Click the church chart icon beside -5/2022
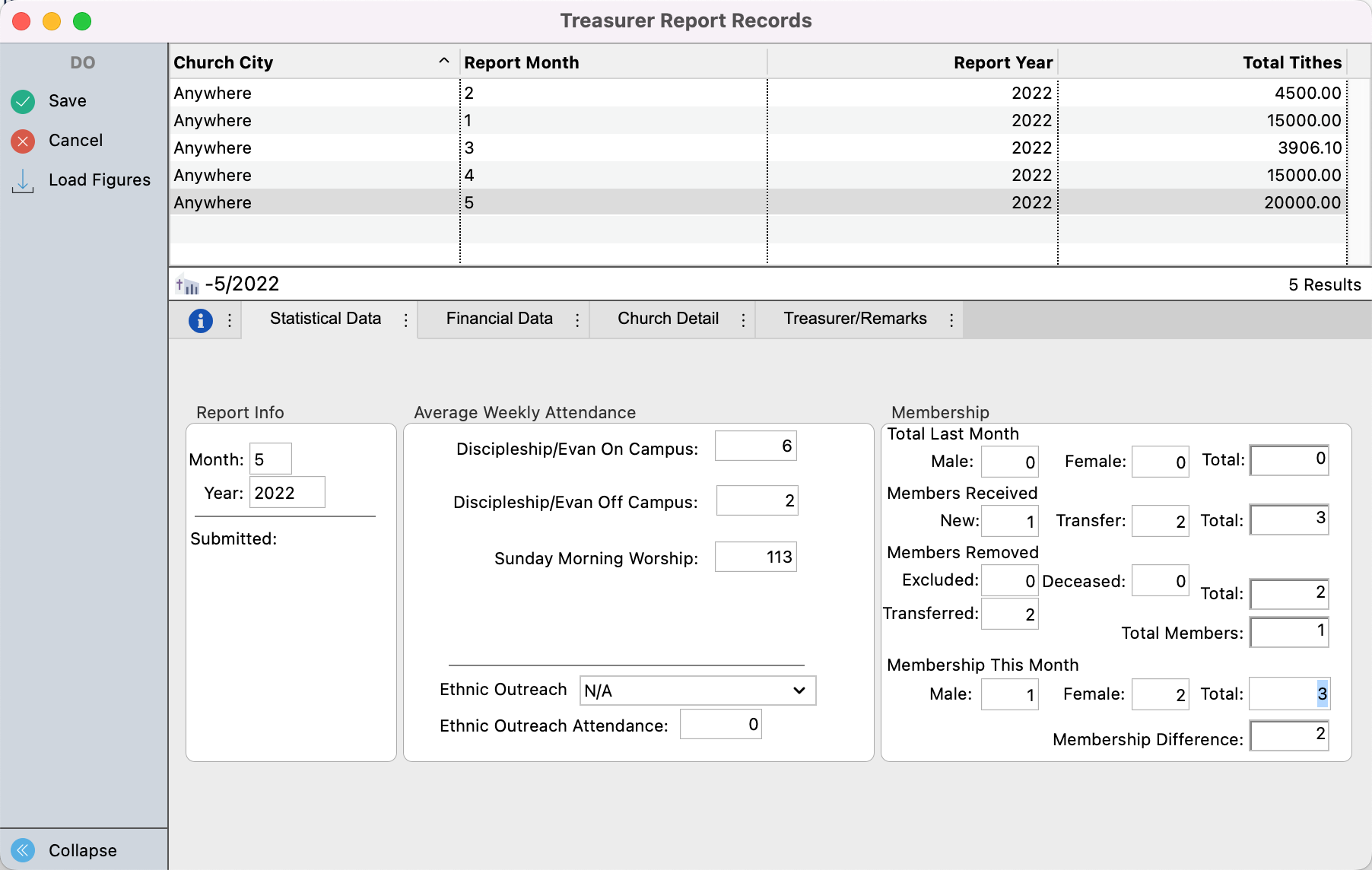The height and width of the screenshot is (870, 1372). (x=187, y=285)
